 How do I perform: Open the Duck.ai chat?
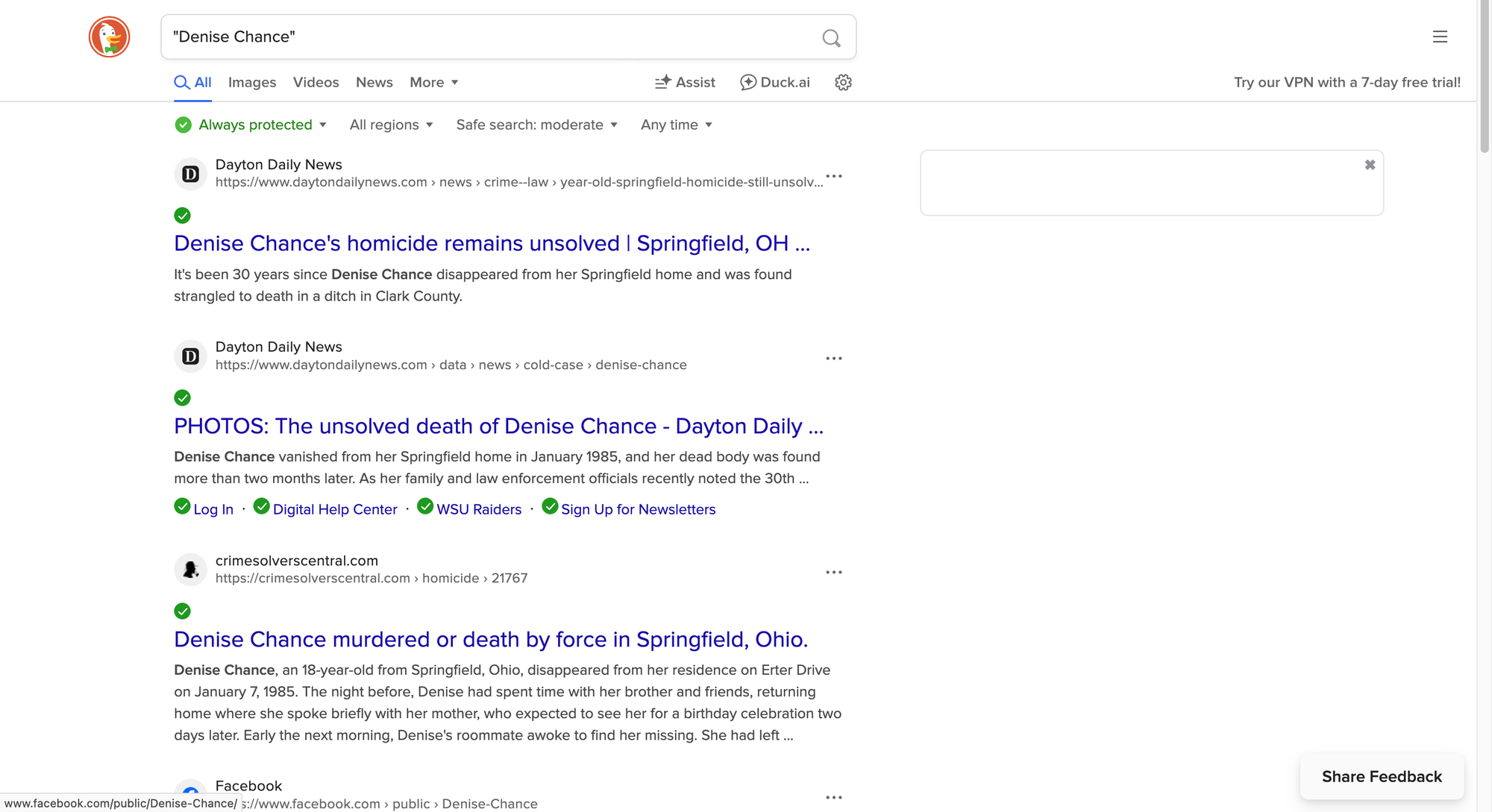coord(774,83)
